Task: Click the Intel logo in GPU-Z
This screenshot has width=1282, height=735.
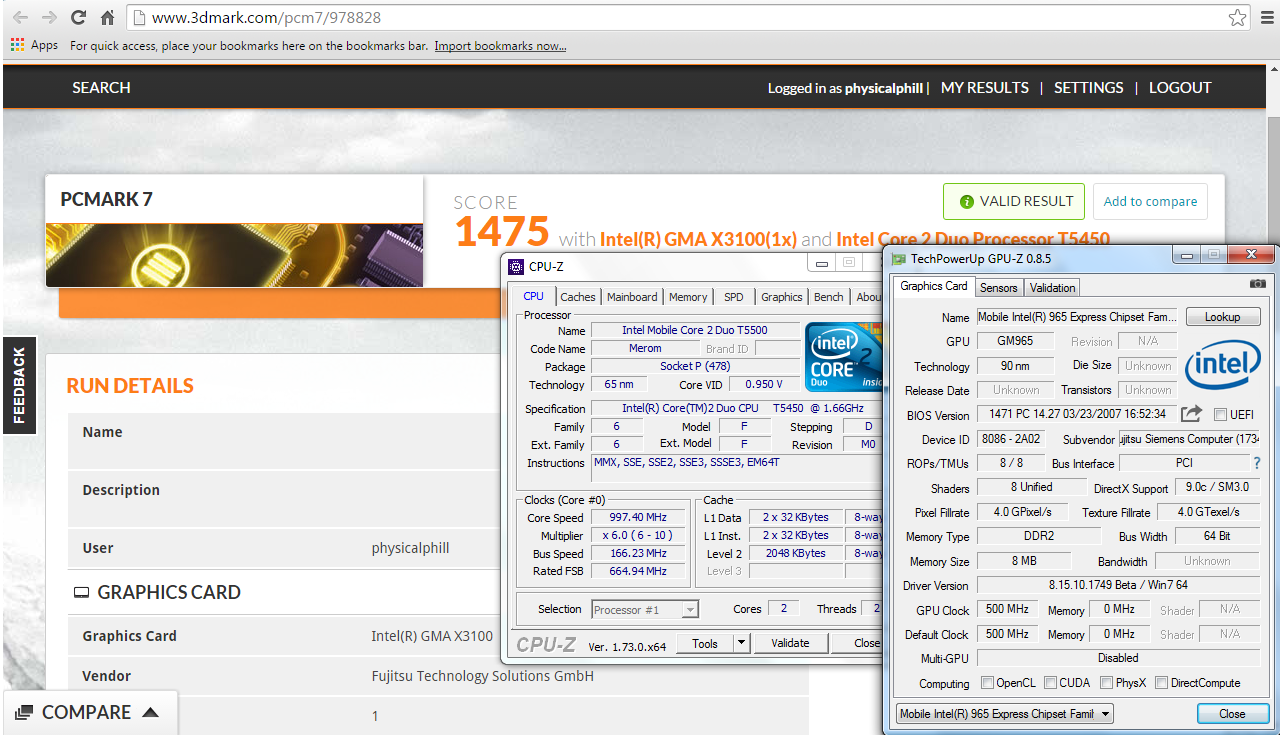Action: [x=1222, y=366]
